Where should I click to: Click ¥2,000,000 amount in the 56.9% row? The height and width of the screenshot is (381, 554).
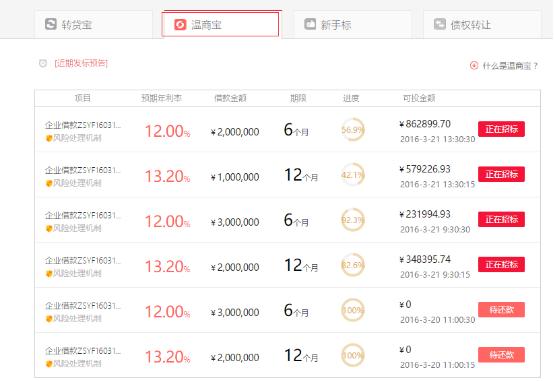click(x=235, y=132)
